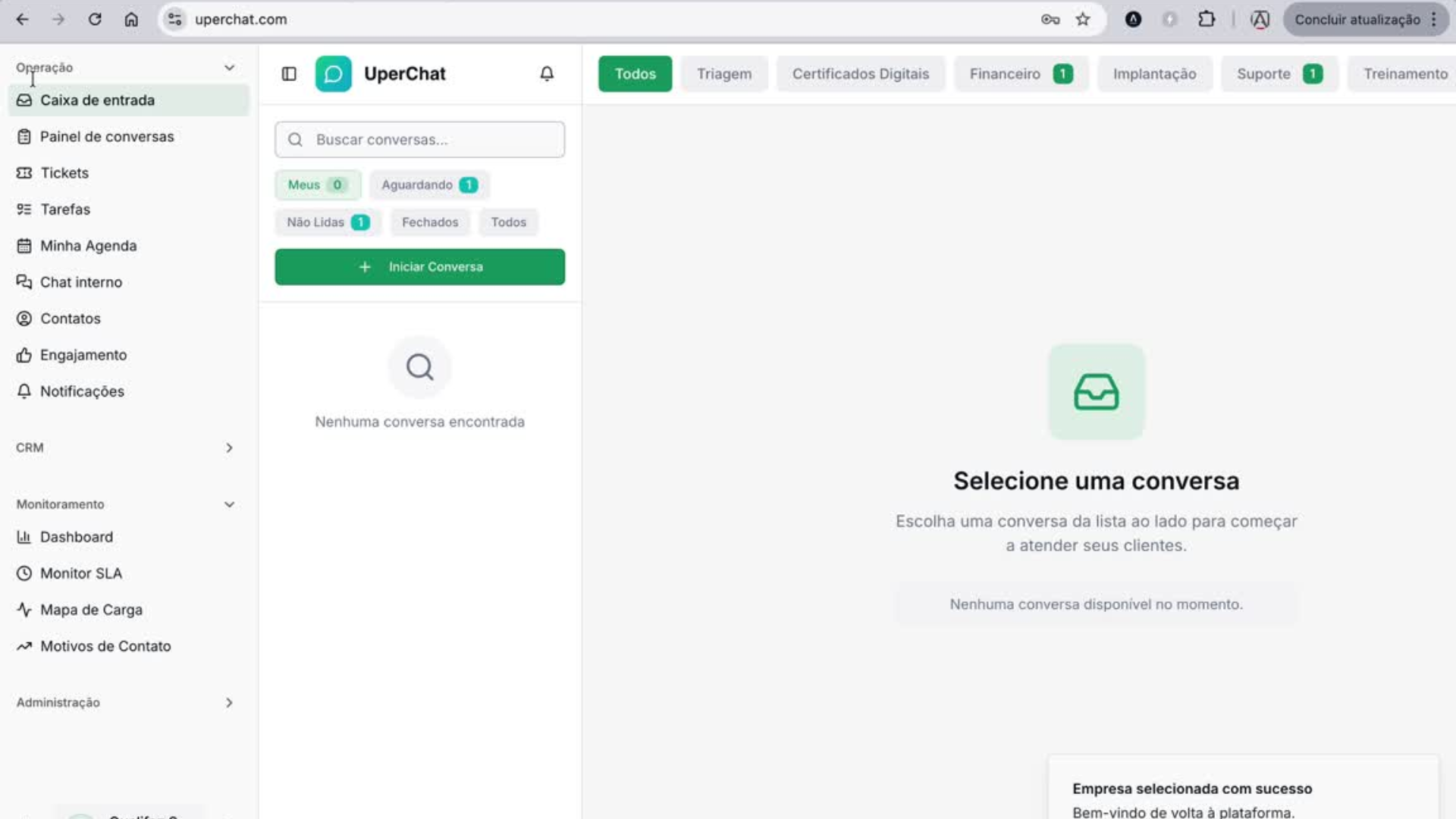Open Mapa de Carga
1456x819 pixels.
[x=91, y=610]
